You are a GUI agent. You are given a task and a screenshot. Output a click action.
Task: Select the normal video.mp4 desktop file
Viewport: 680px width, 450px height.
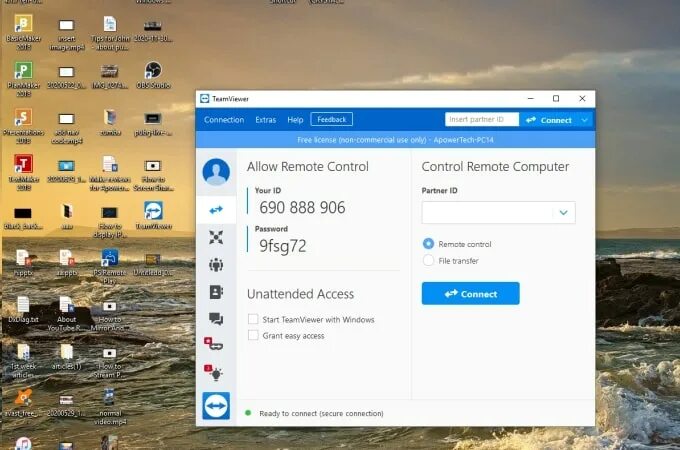pyautogui.click(x=109, y=407)
